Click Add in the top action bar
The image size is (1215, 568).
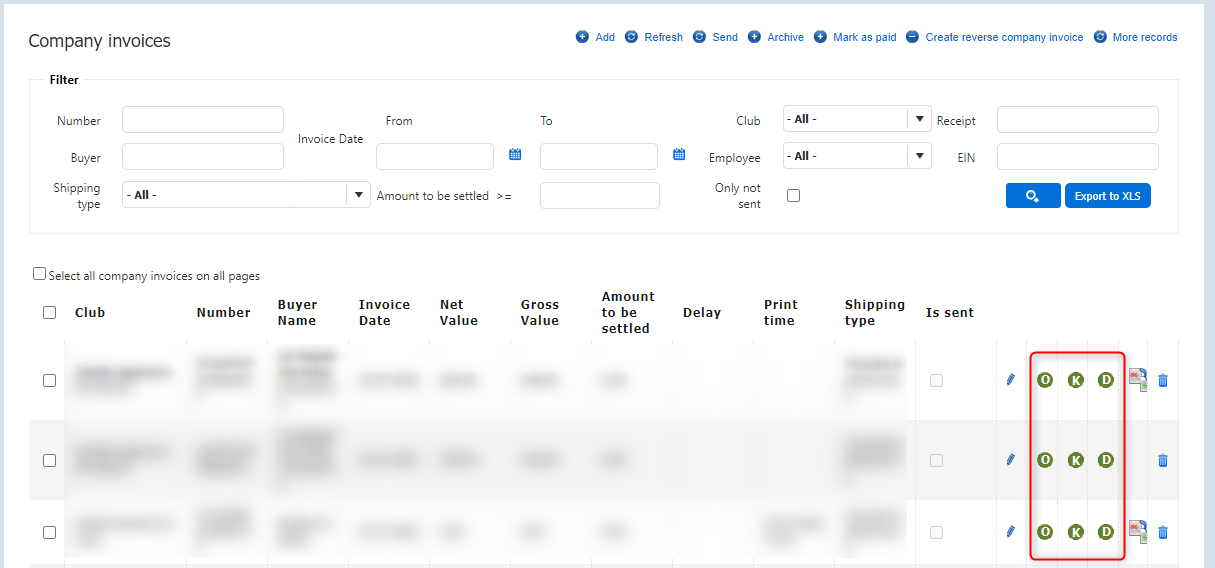pos(596,37)
